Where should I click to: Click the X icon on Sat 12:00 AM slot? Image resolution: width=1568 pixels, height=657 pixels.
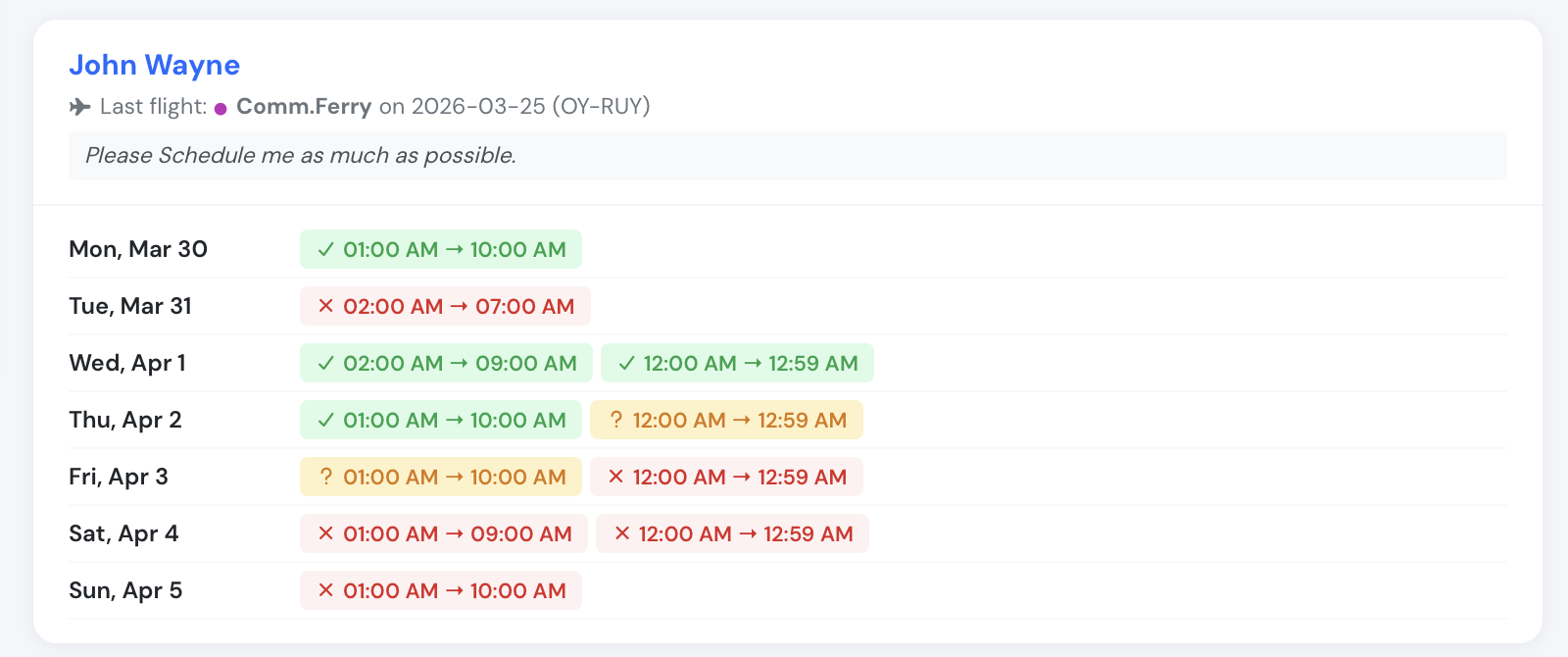tap(621, 533)
